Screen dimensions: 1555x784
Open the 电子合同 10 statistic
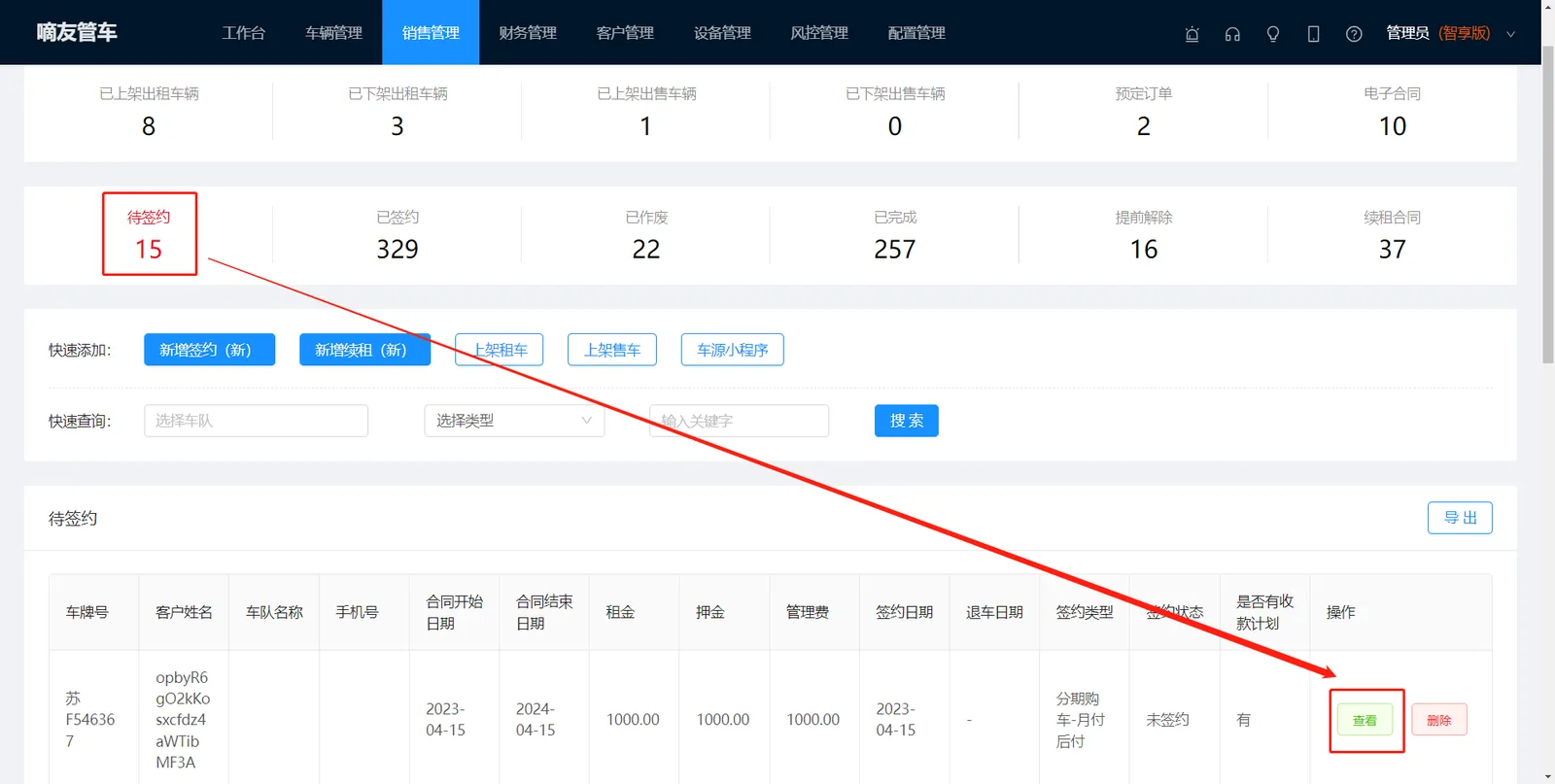point(1393,111)
